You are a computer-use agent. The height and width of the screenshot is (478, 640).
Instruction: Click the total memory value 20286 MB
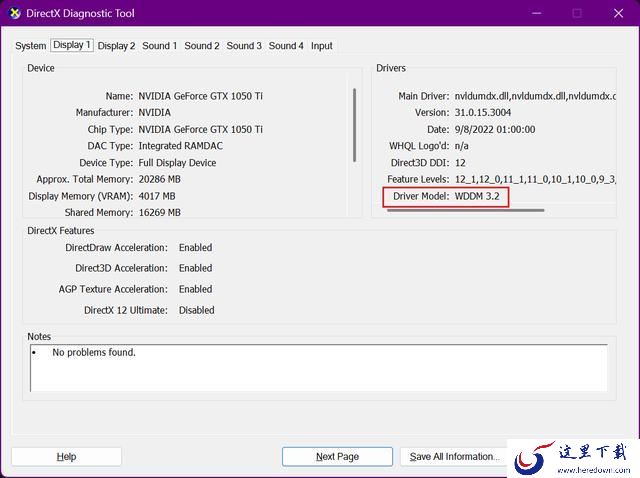[160, 179]
